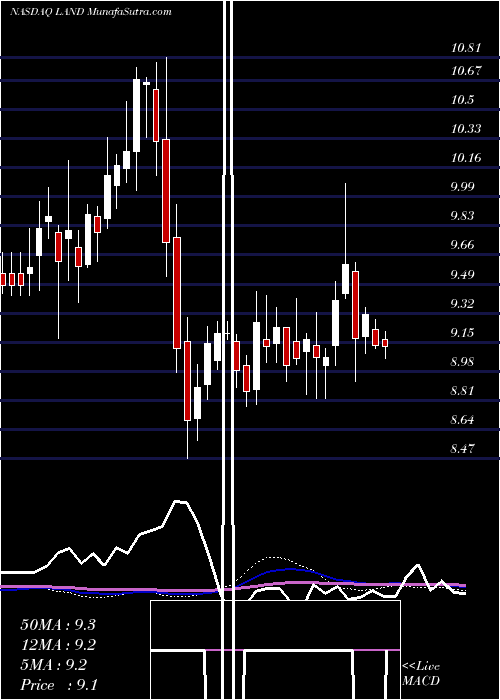Click the tall white candle peaking near 10.67
The image size is (500, 700).
tap(137, 116)
